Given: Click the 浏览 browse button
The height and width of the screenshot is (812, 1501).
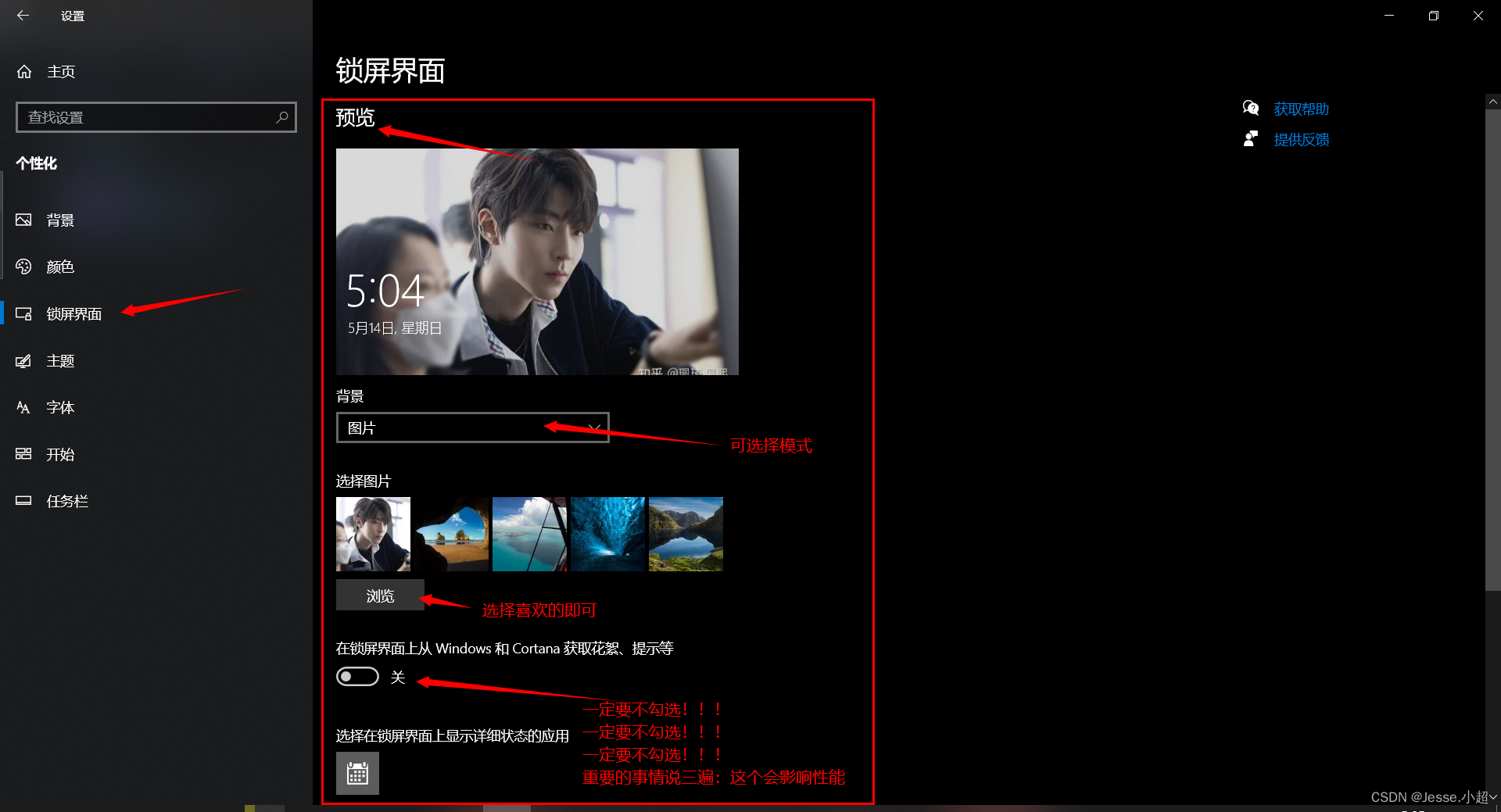Looking at the screenshot, I should [x=380, y=596].
